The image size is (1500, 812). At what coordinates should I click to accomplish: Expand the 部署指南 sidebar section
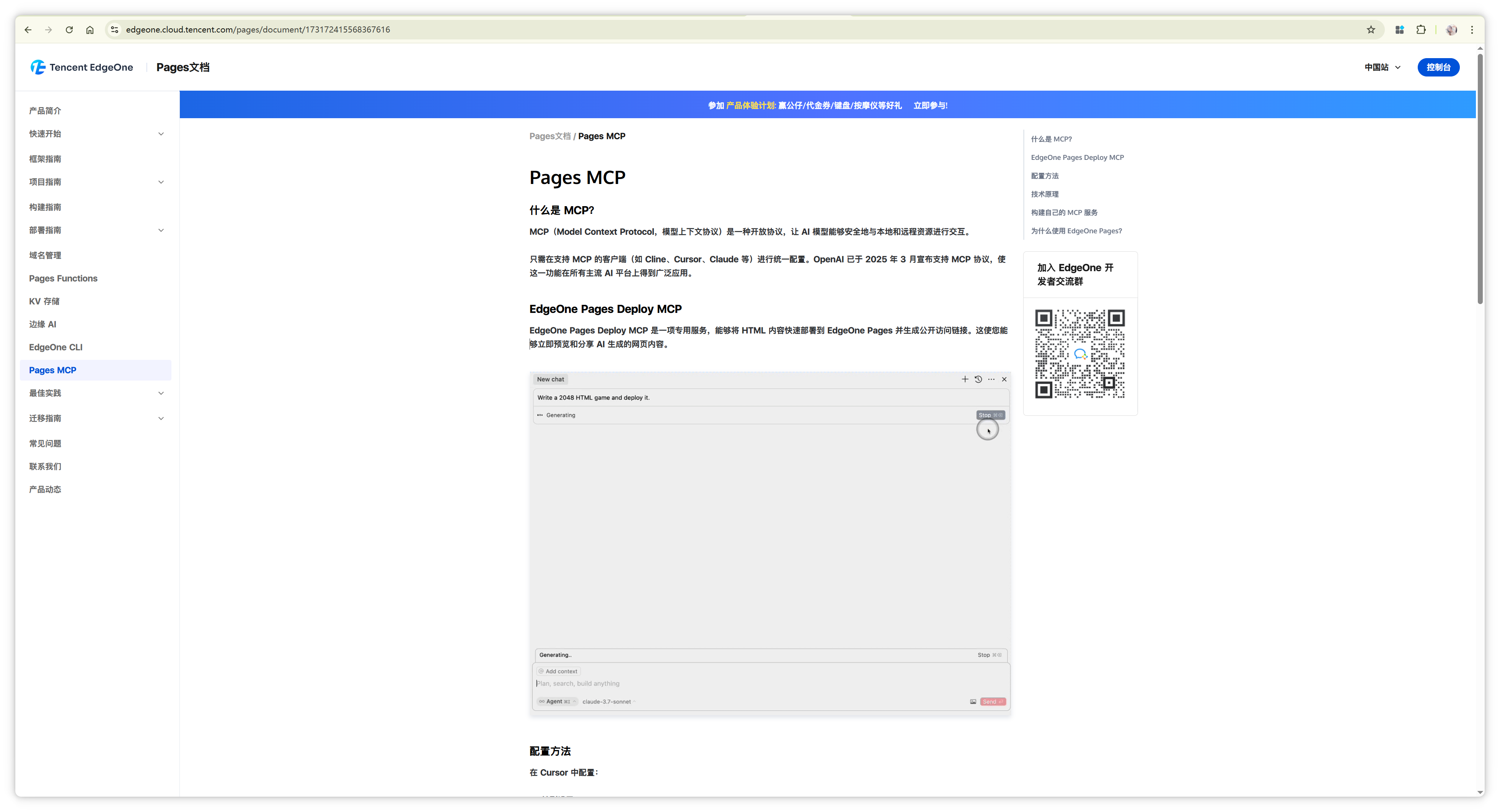pyautogui.click(x=161, y=231)
